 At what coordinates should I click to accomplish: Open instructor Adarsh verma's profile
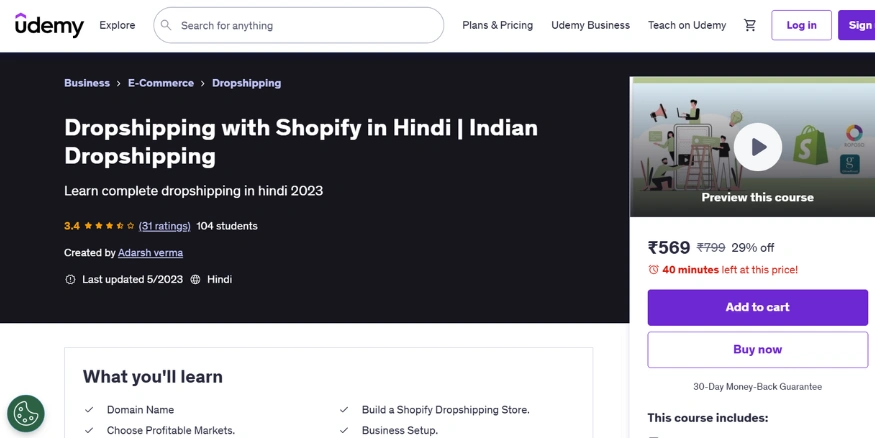[151, 253]
